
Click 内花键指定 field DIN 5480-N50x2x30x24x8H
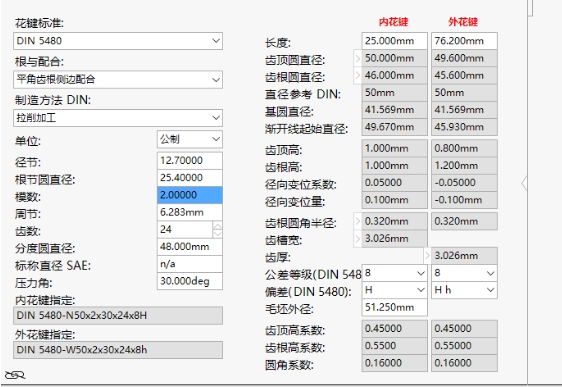[118, 316]
